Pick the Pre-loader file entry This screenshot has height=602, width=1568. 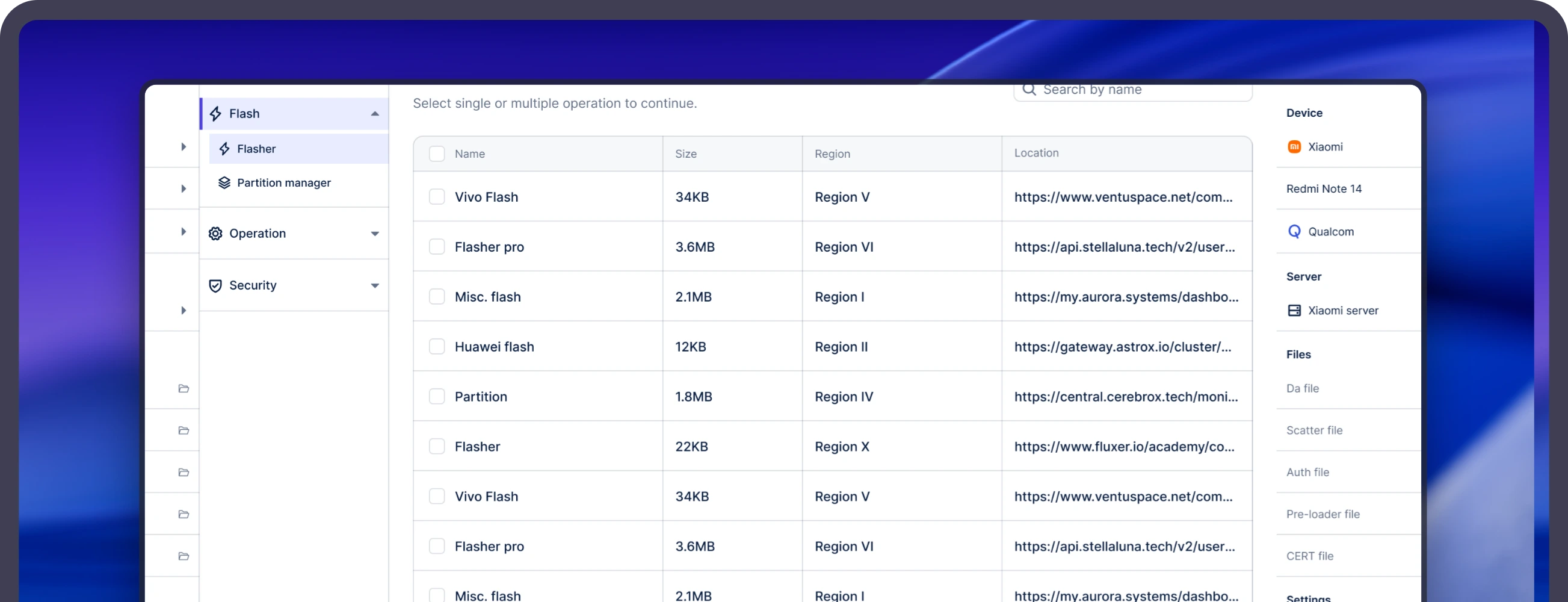[1348, 515]
